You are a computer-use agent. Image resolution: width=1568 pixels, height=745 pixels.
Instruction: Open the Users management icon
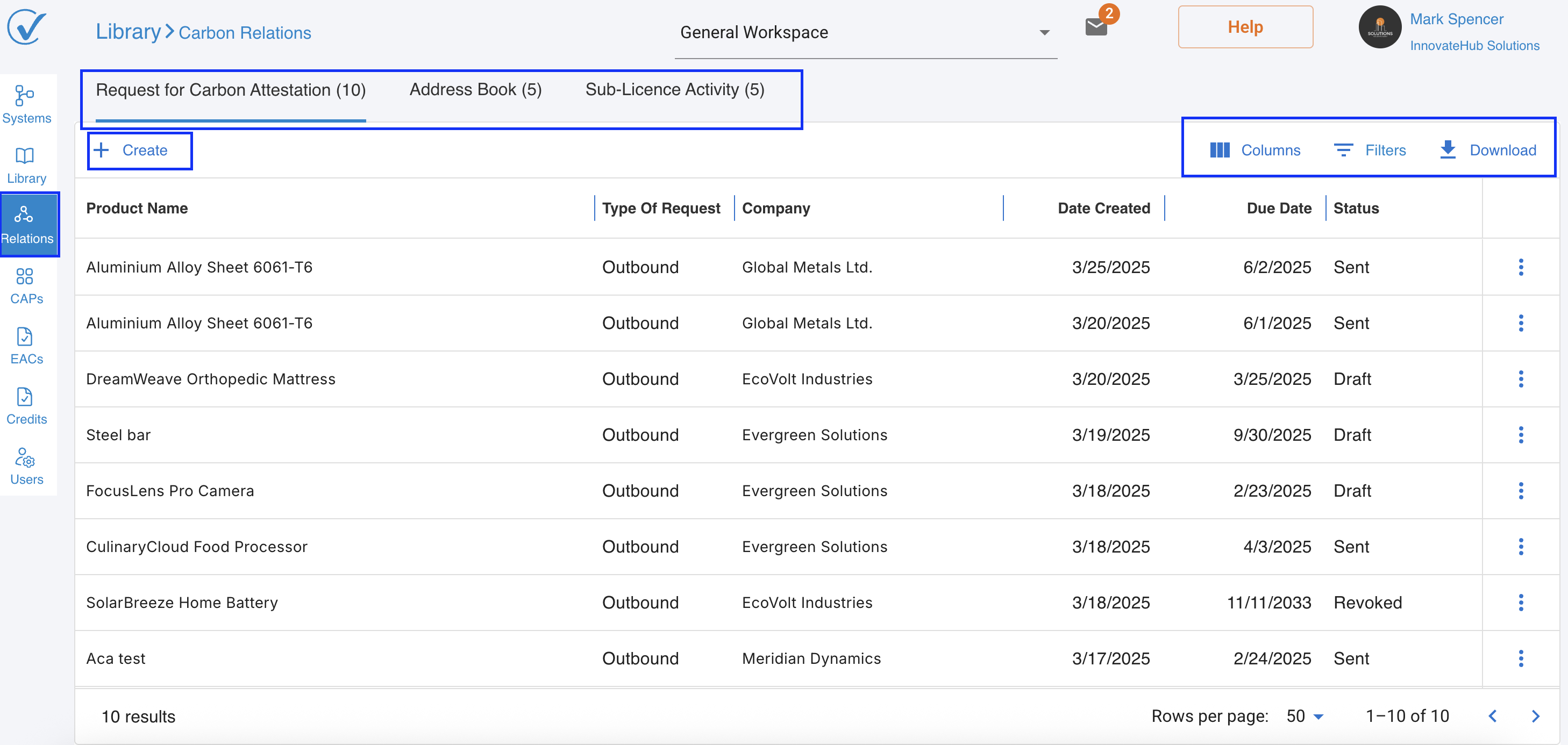[x=26, y=466]
